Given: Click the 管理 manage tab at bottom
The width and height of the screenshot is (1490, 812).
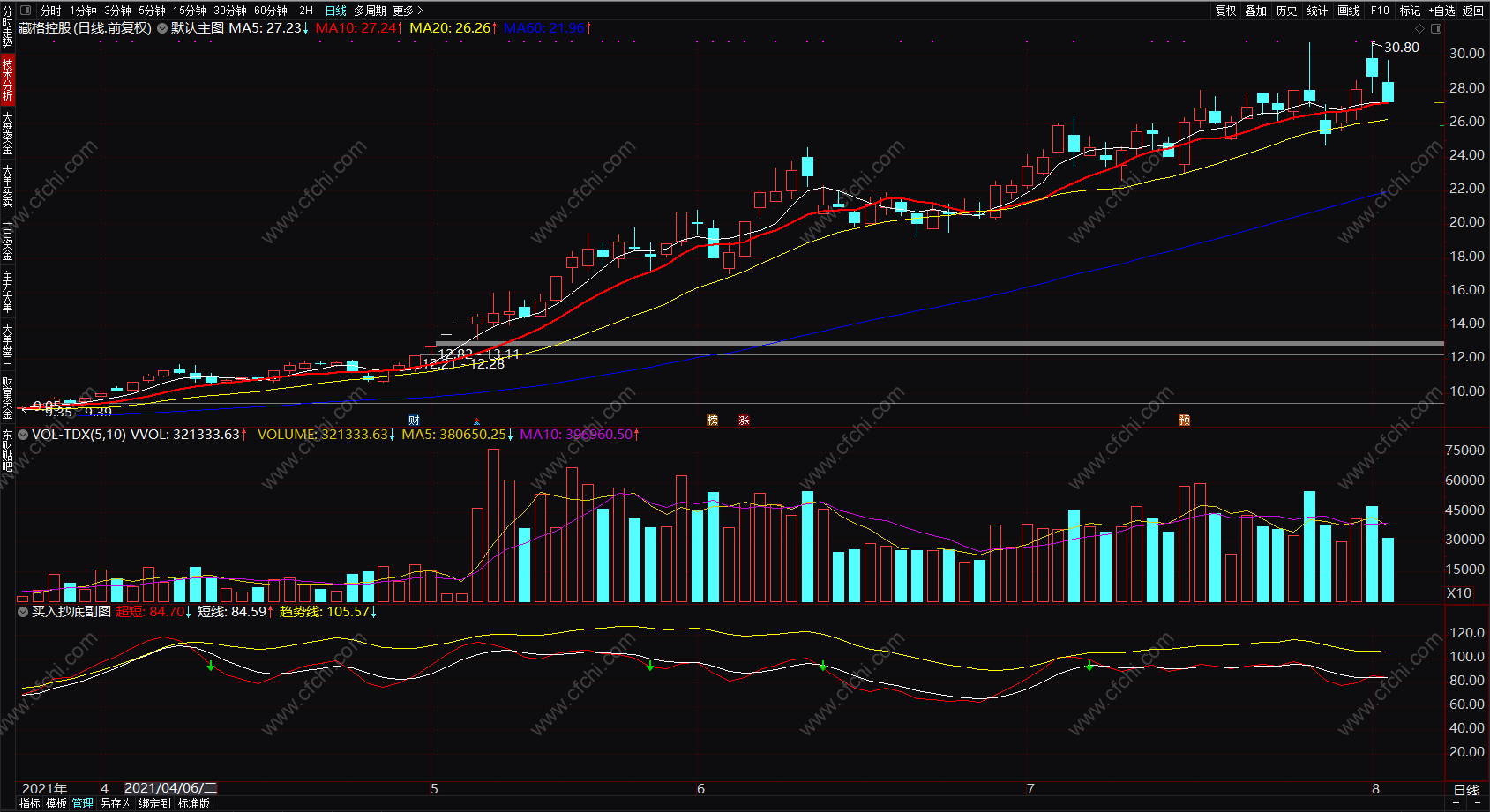Looking at the screenshot, I should pyautogui.click(x=83, y=803).
